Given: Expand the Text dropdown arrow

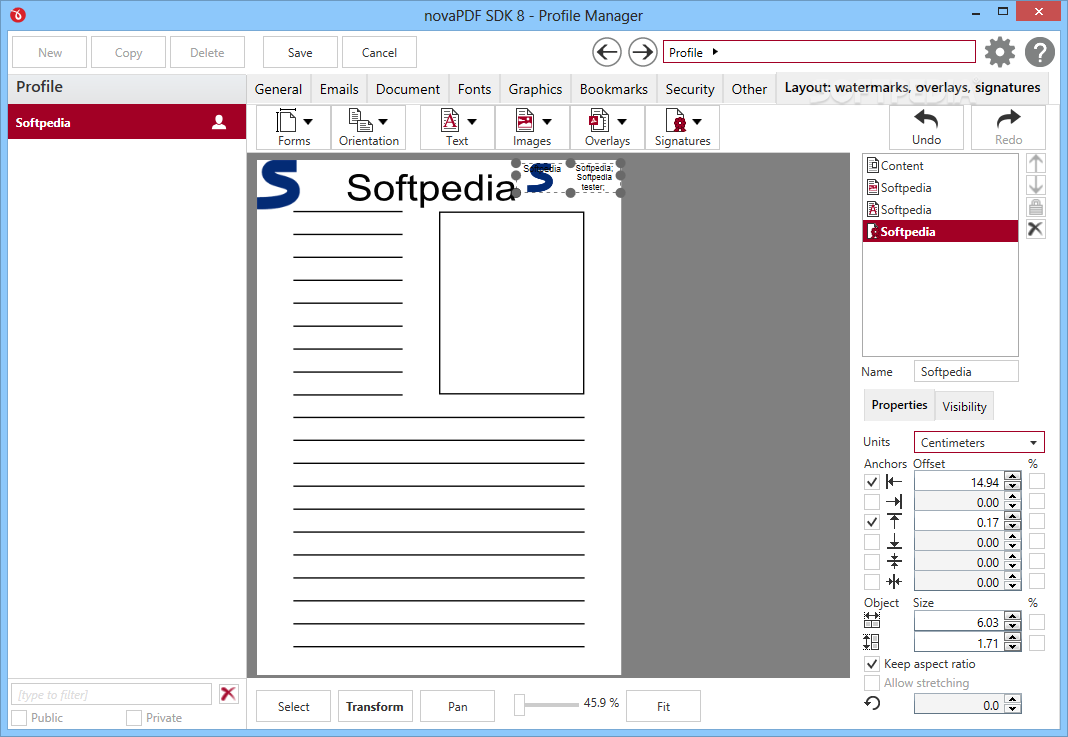Looking at the screenshot, I should click(472, 122).
